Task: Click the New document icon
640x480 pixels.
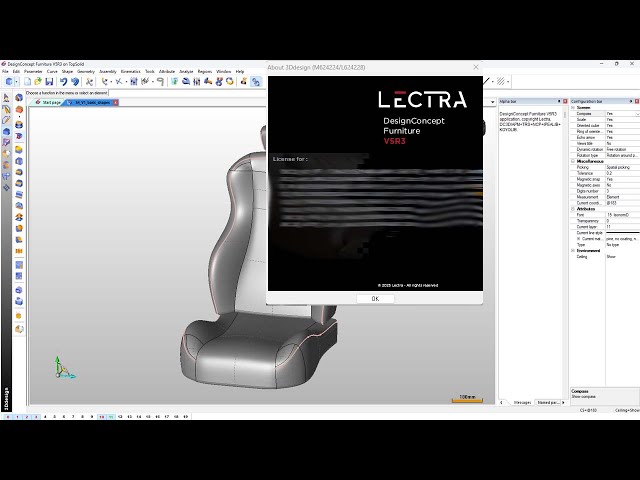Action: 28,82
